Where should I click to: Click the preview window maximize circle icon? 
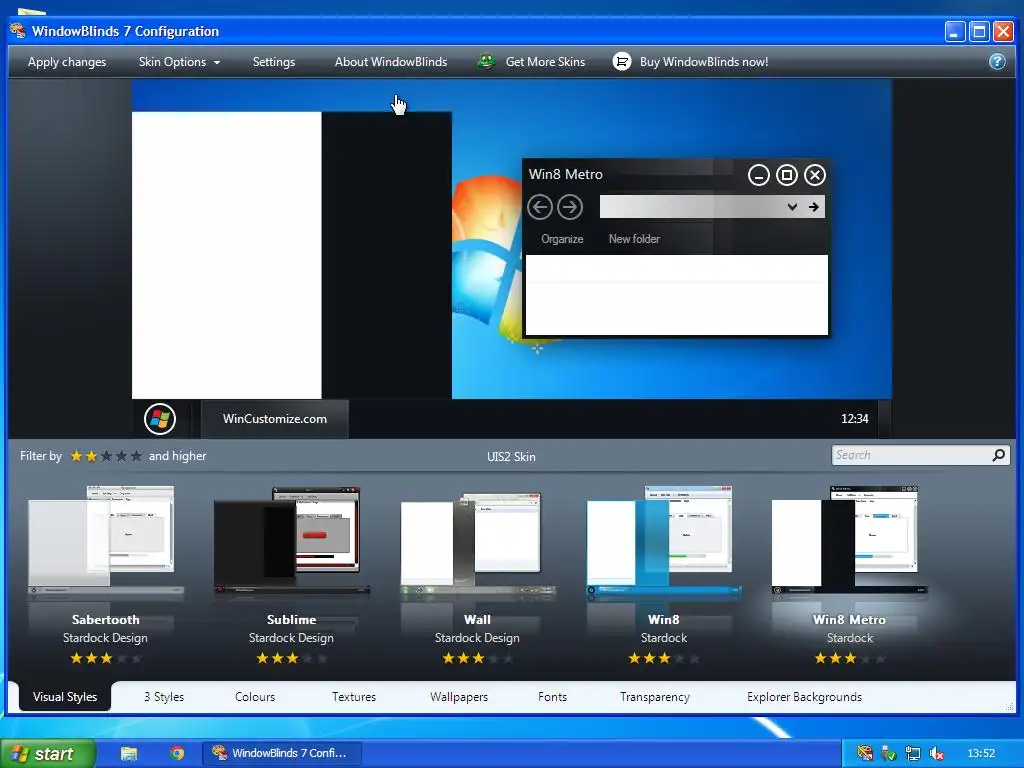[x=786, y=175]
